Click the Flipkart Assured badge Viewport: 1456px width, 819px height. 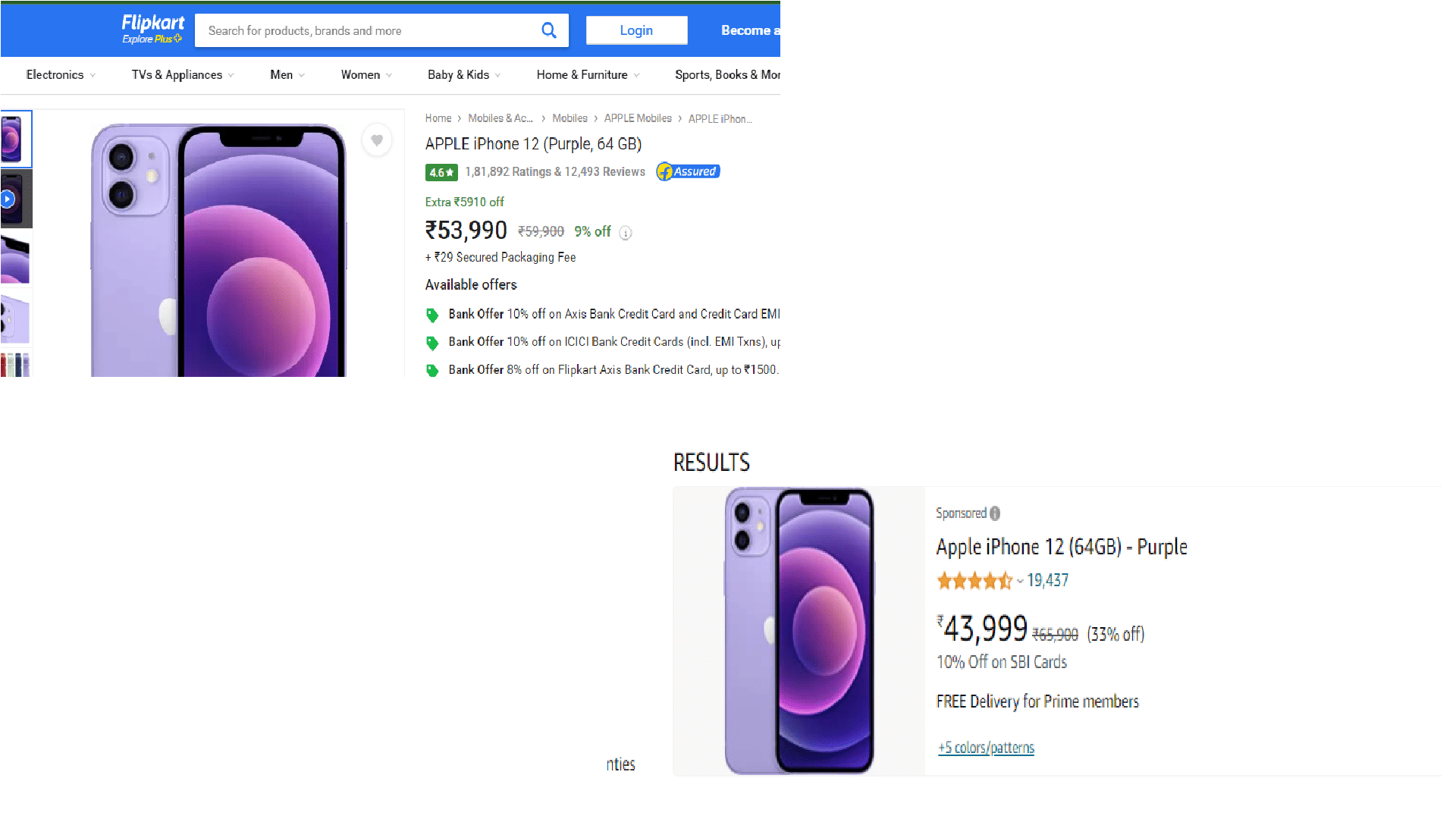coord(686,171)
